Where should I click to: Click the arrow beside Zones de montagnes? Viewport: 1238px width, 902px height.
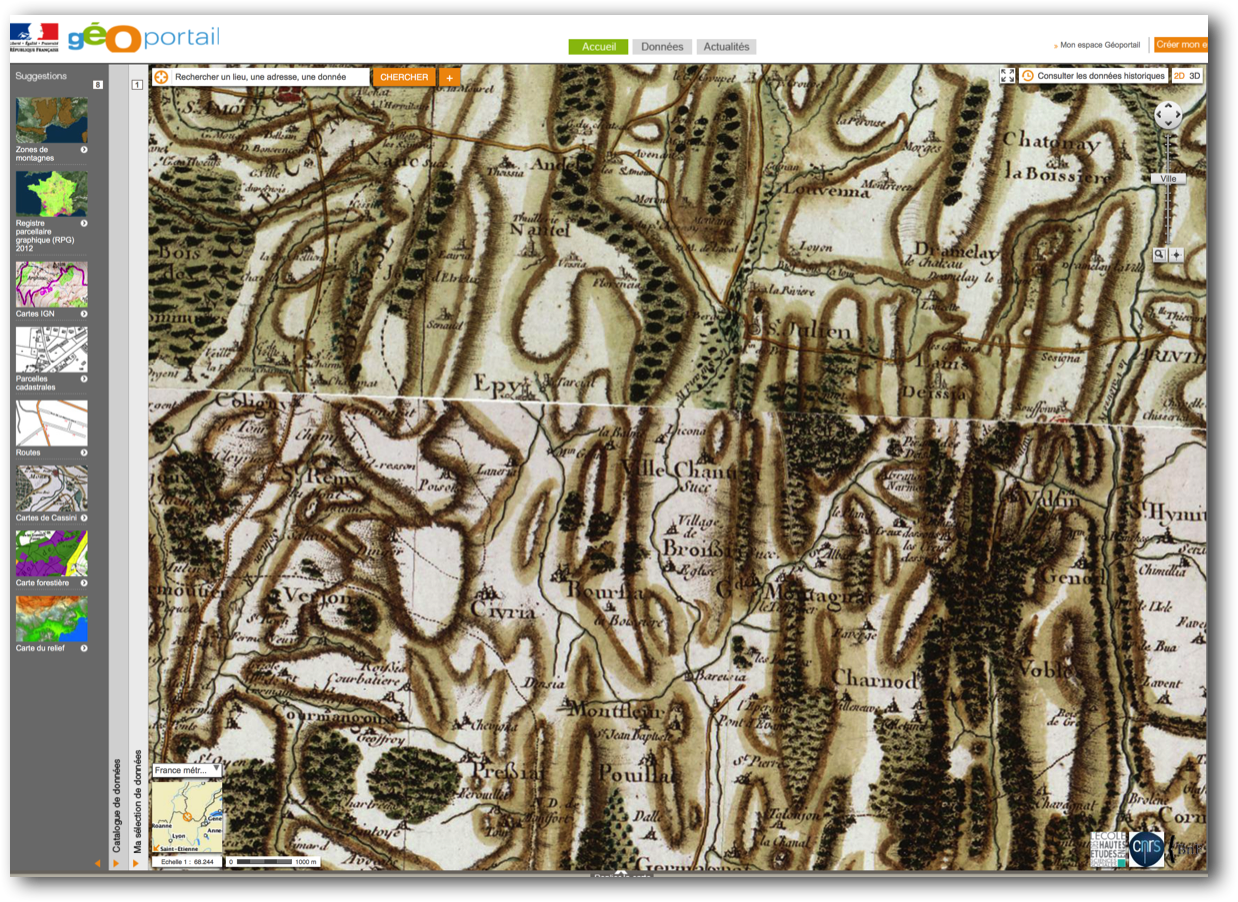[83, 150]
